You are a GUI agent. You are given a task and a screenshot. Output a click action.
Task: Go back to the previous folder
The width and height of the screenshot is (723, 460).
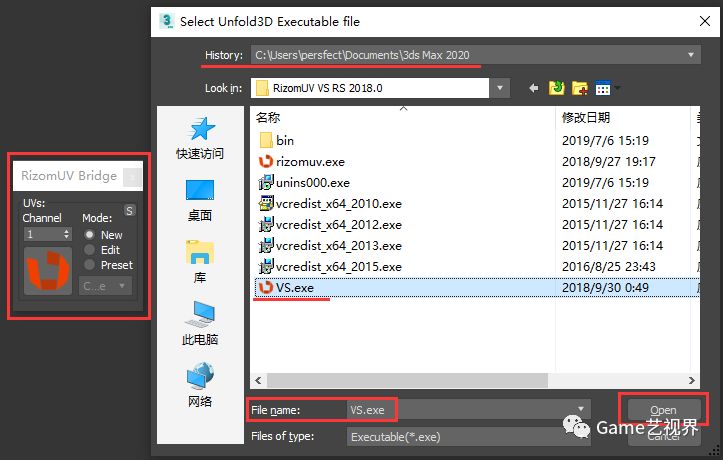point(533,88)
